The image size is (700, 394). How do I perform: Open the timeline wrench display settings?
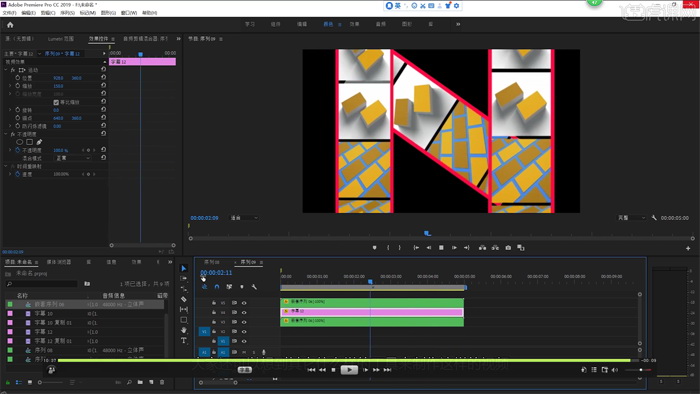pyautogui.click(x=254, y=287)
